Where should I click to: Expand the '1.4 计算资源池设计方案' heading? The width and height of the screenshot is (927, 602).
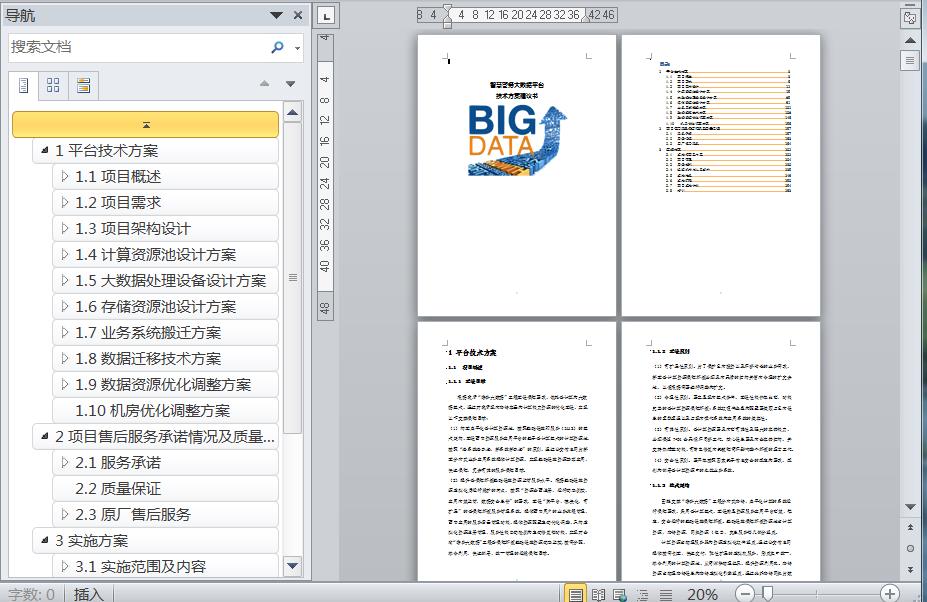coord(65,254)
